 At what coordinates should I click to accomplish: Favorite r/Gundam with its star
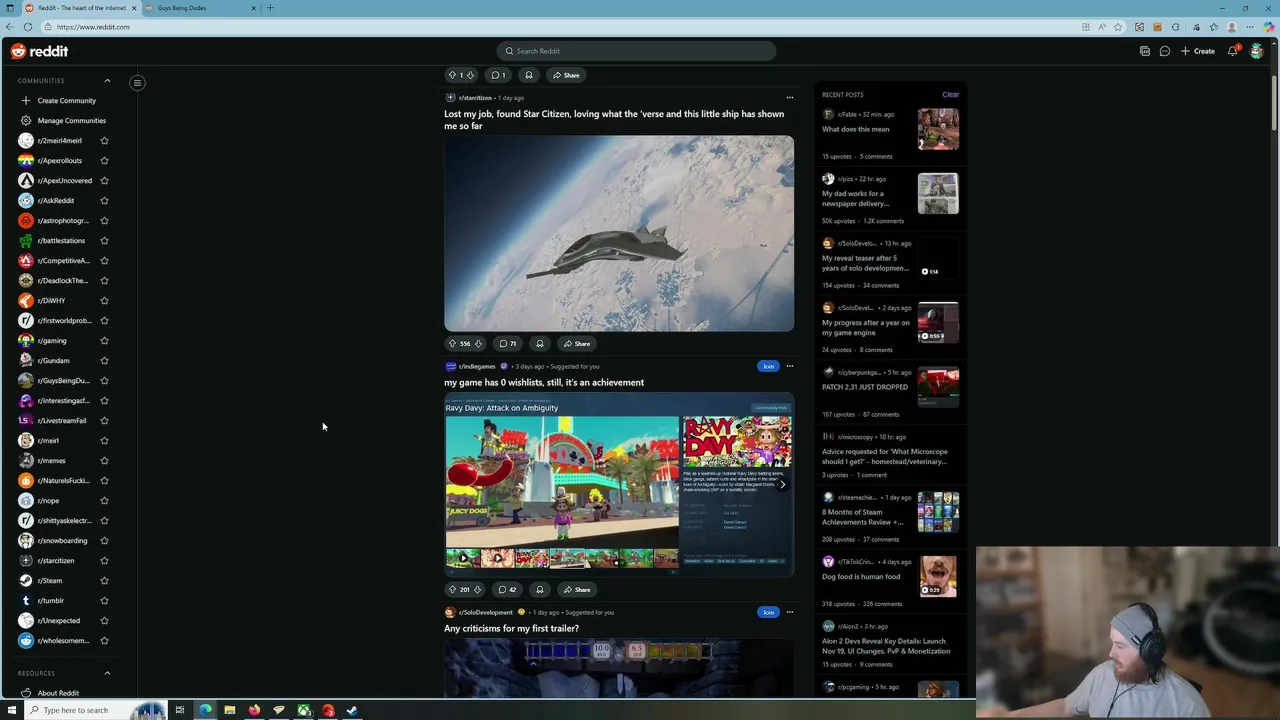[104, 360]
